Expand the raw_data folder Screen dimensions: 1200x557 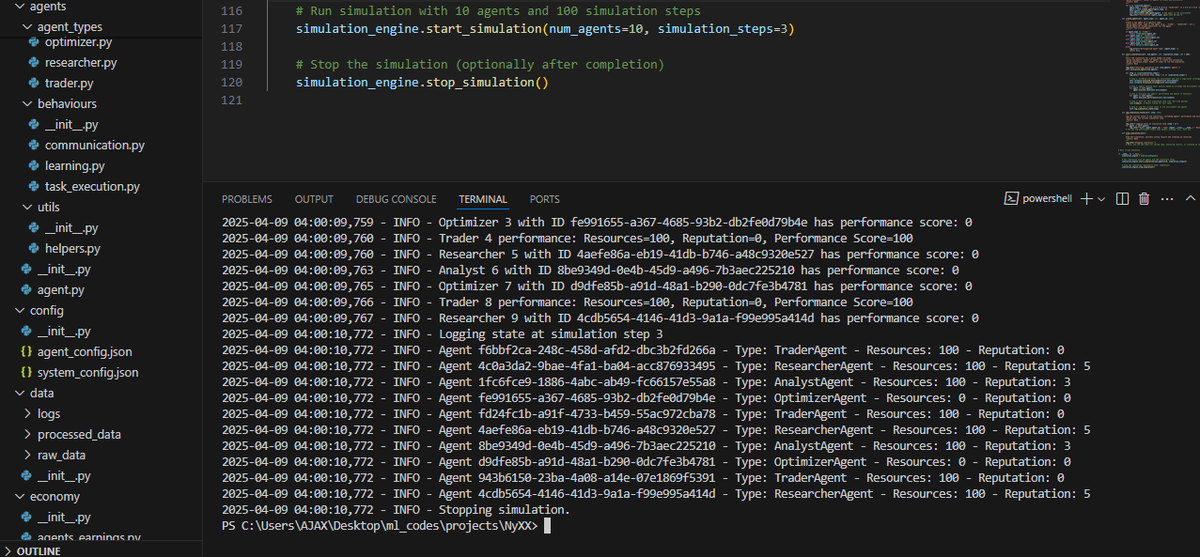[x=27, y=455]
